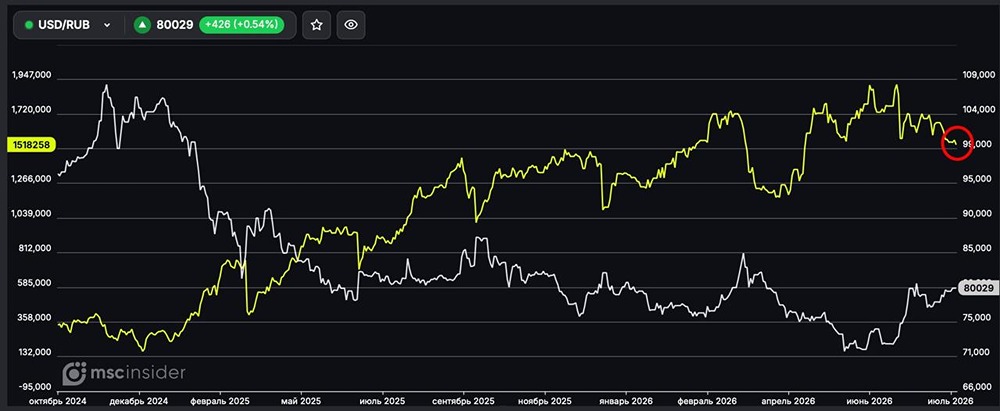Select the 80029 price tag on right axis
1000x411 pixels.
point(979,288)
